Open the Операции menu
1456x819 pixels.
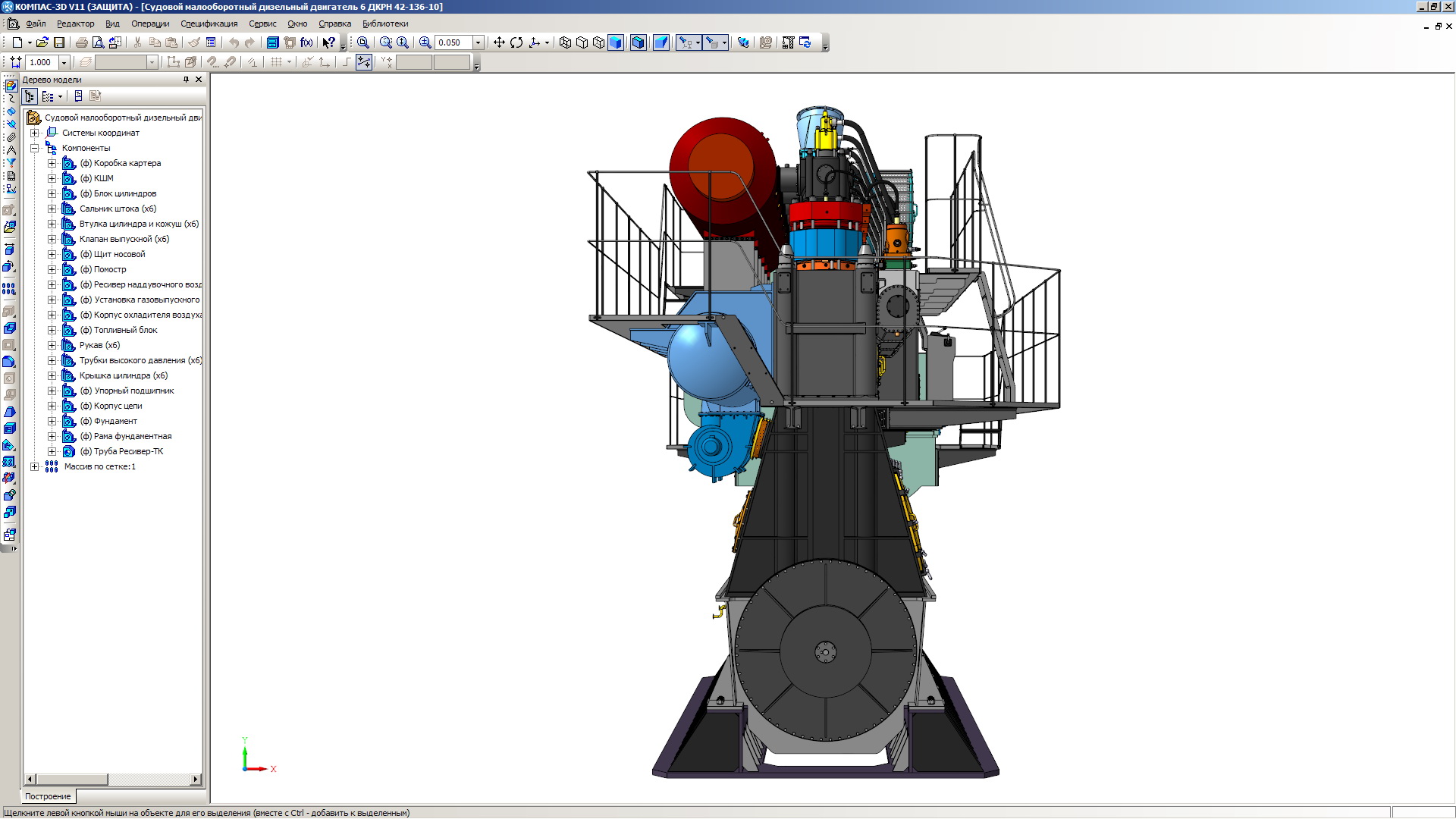coord(150,24)
